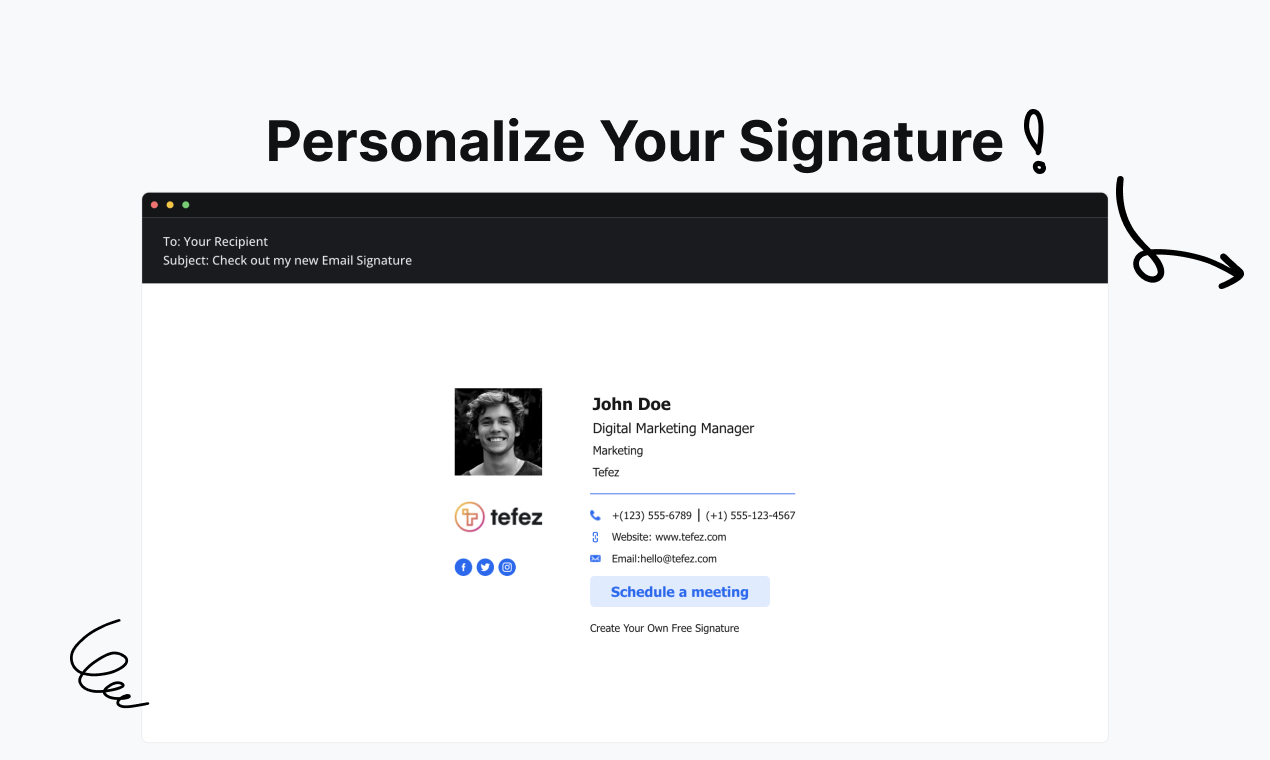Click phone number (+1) 555-123-4567
Screen dimensions: 1270x760
pos(750,516)
